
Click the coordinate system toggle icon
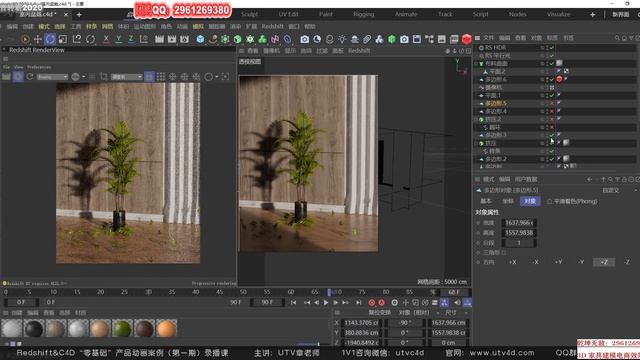(144, 39)
